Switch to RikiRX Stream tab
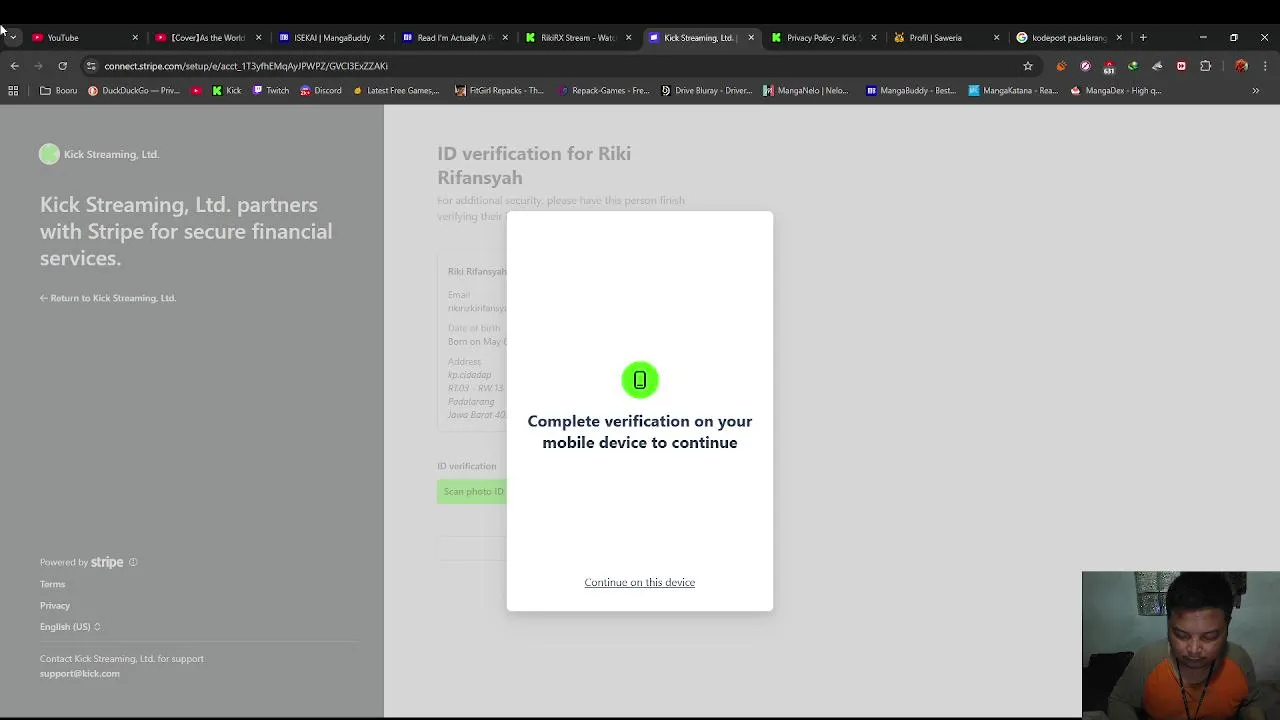 (x=578, y=38)
